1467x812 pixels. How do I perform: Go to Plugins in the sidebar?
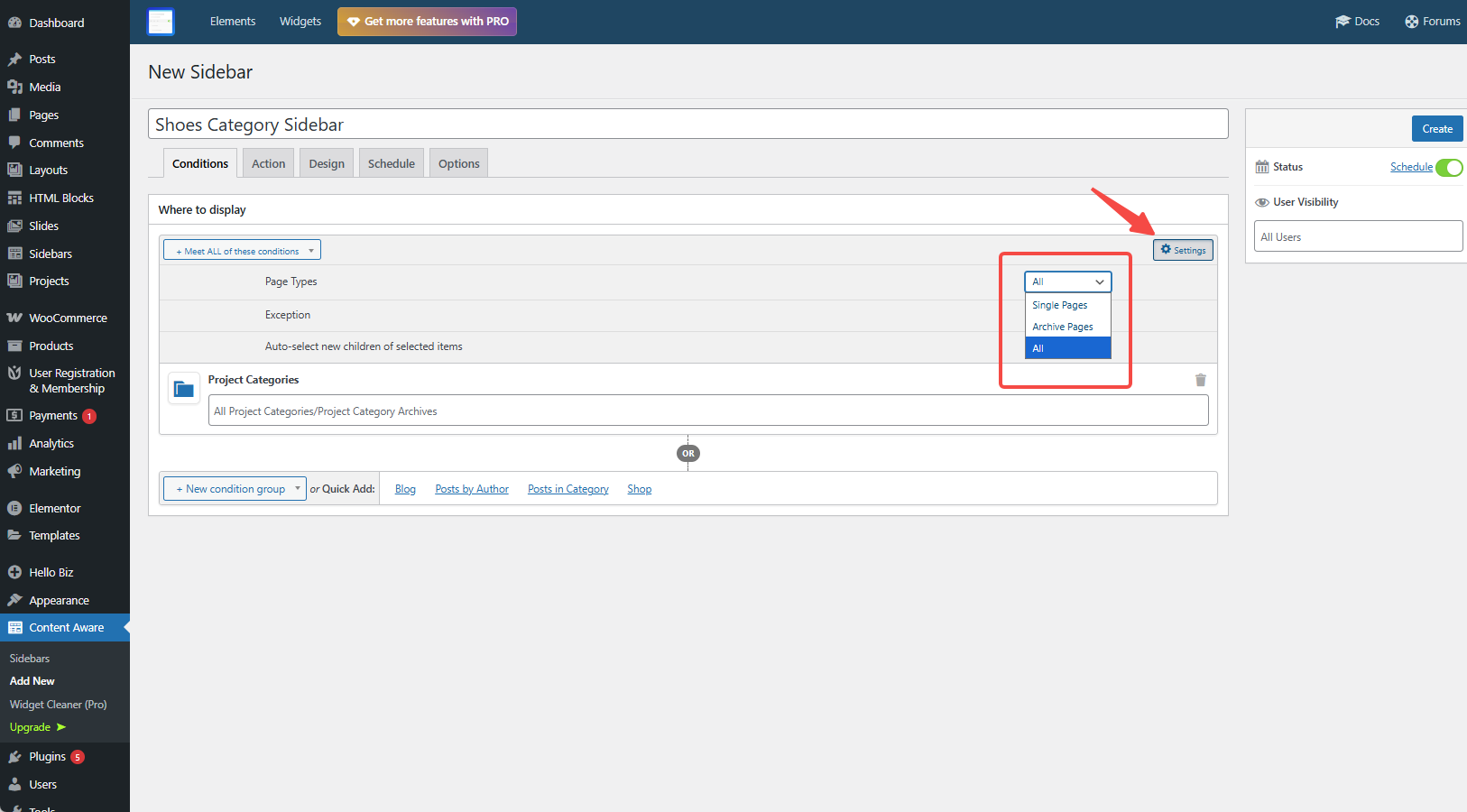(x=47, y=757)
